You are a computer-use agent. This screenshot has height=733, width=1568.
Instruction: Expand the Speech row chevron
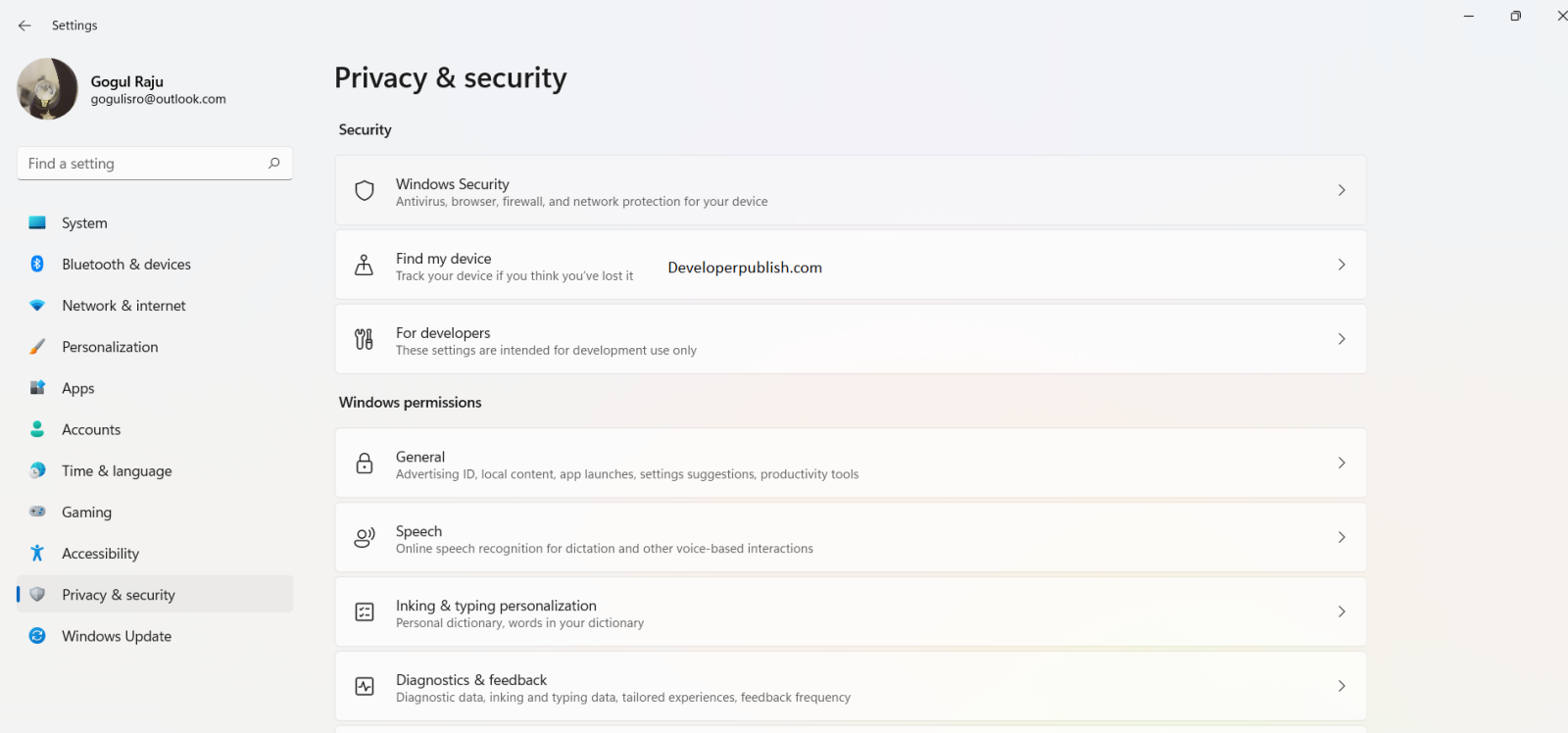[1342, 537]
